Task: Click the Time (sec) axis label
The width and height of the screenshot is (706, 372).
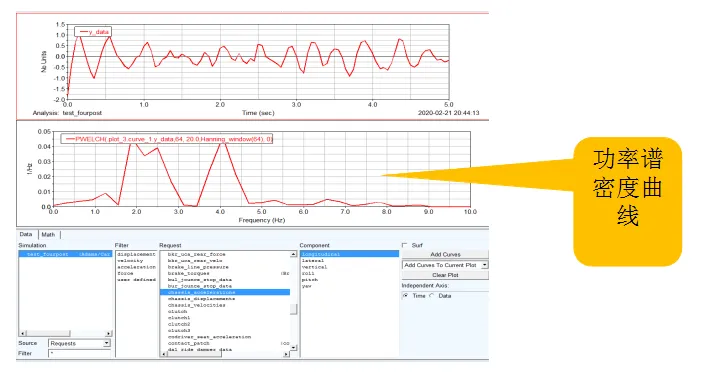Action: pos(258,113)
